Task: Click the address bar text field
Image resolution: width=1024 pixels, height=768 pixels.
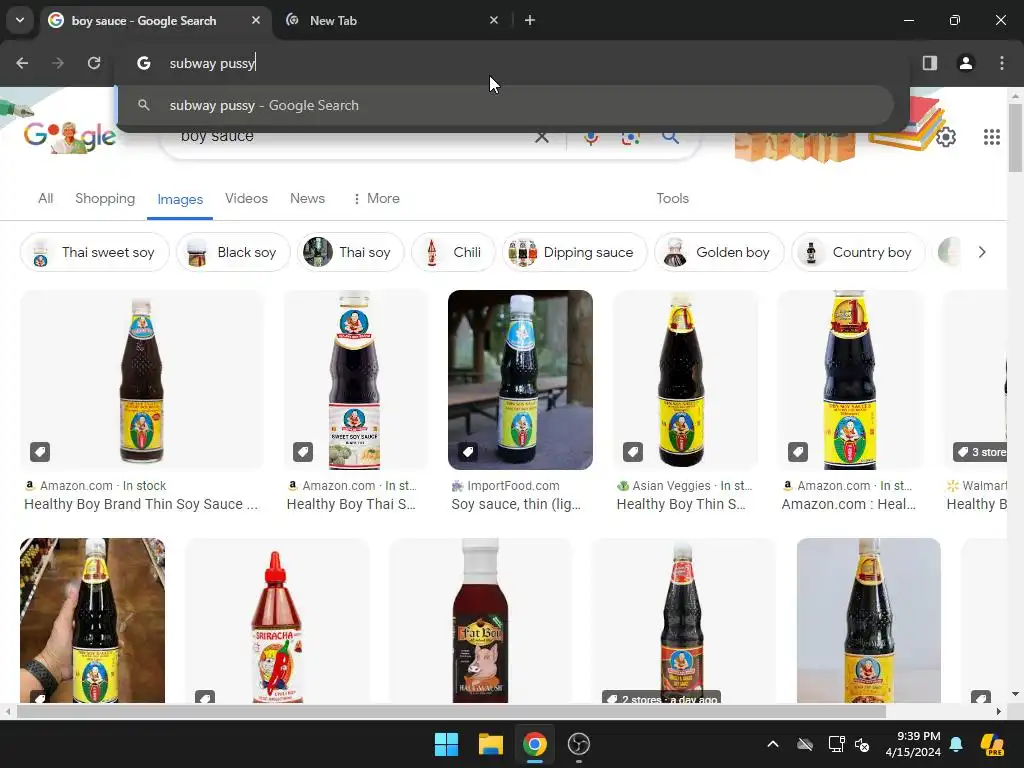Action: [x=513, y=63]
